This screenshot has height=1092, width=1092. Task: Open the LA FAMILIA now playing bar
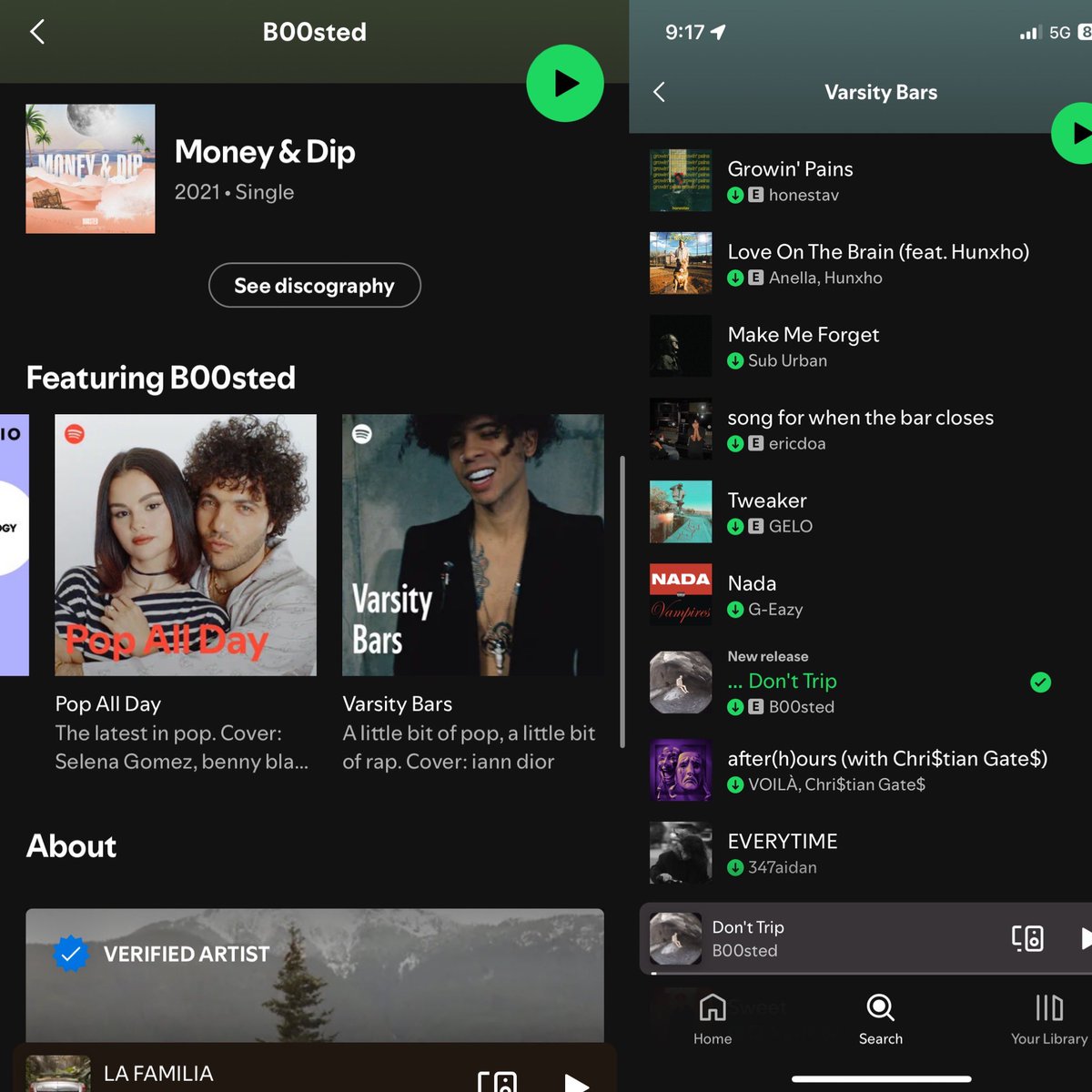(x=315, y=1068)
